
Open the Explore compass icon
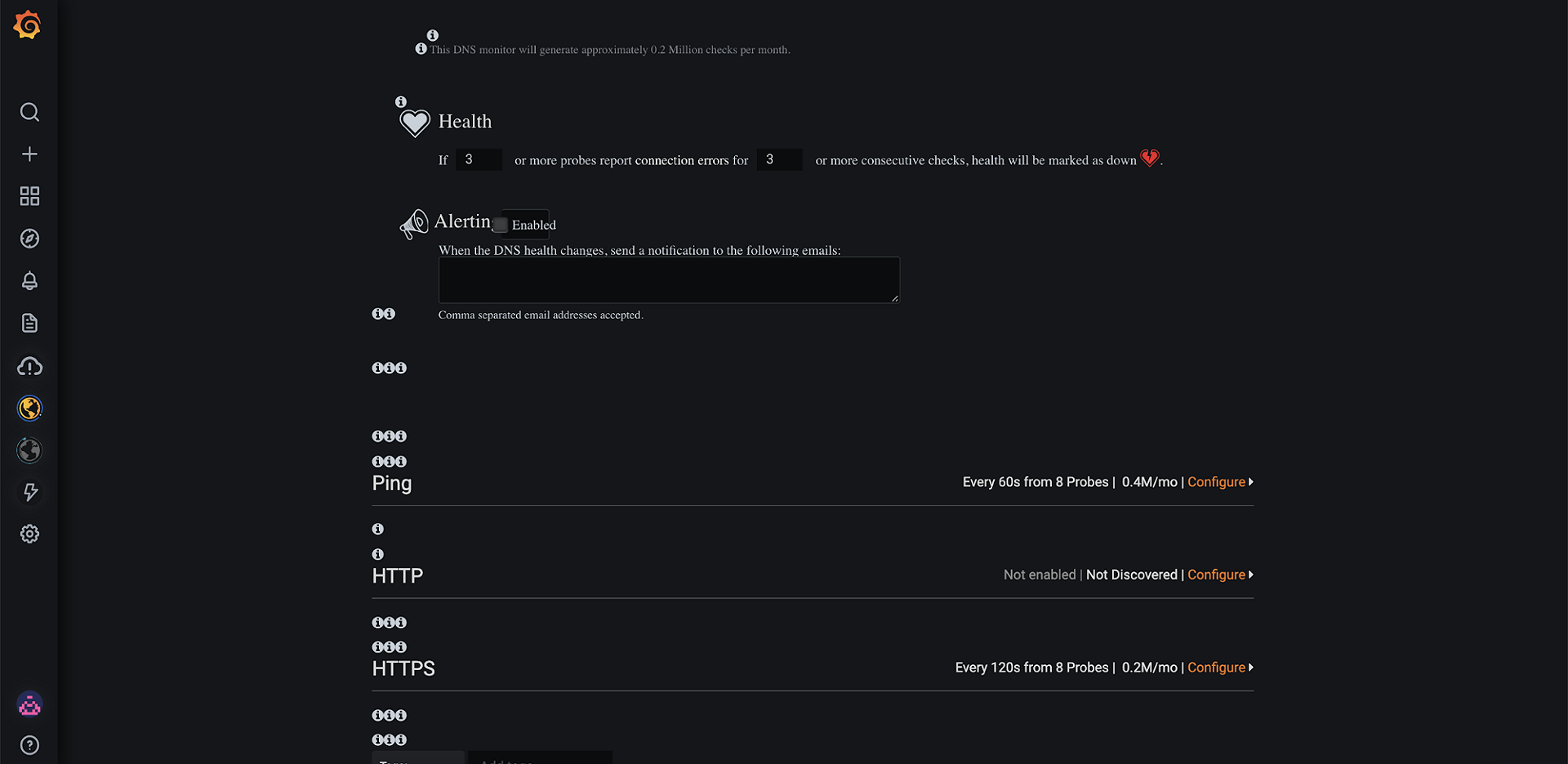(29, 239)
